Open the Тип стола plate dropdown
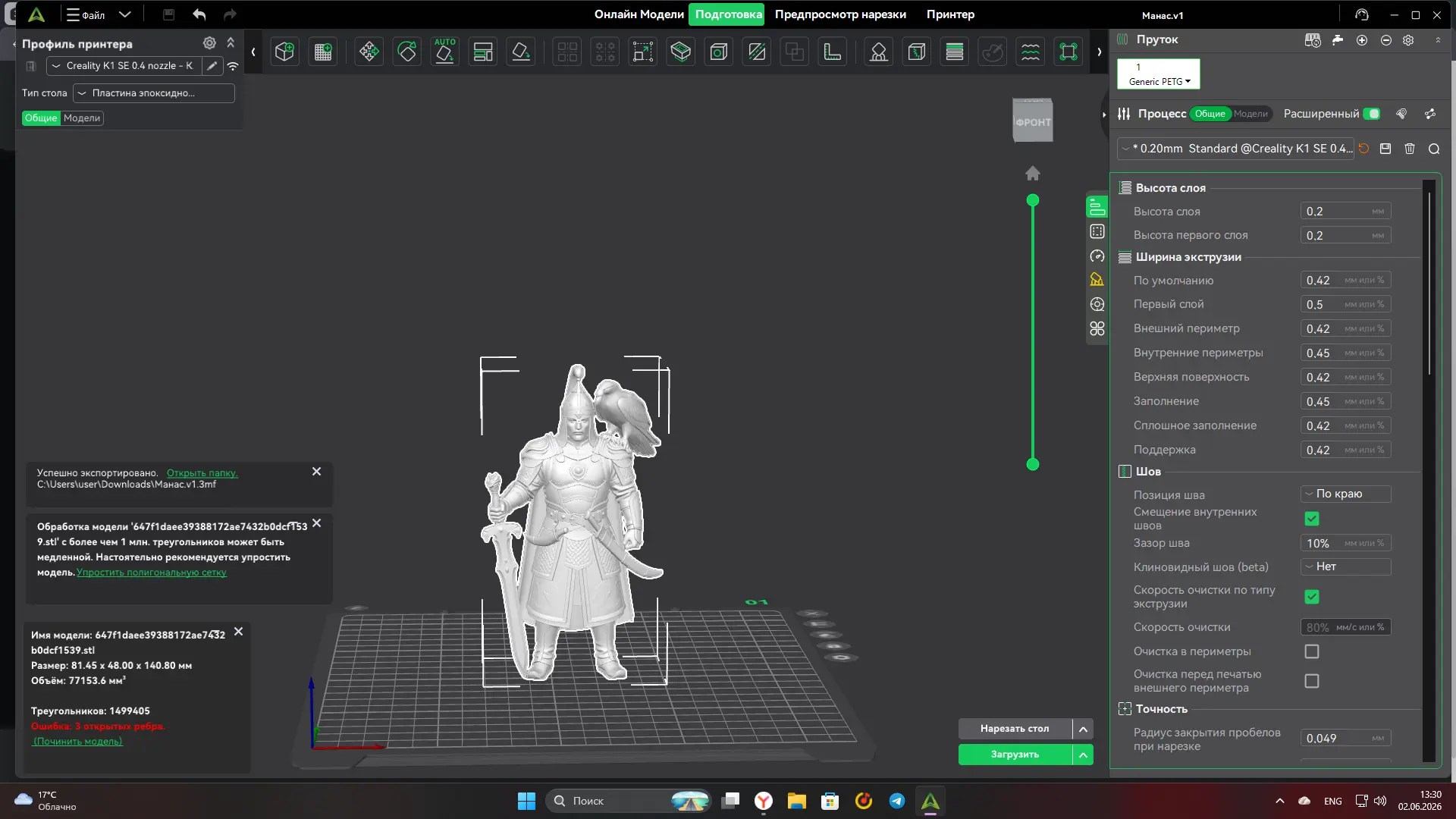This screenshot has width=1456, height=819. (x=154, y=93)
